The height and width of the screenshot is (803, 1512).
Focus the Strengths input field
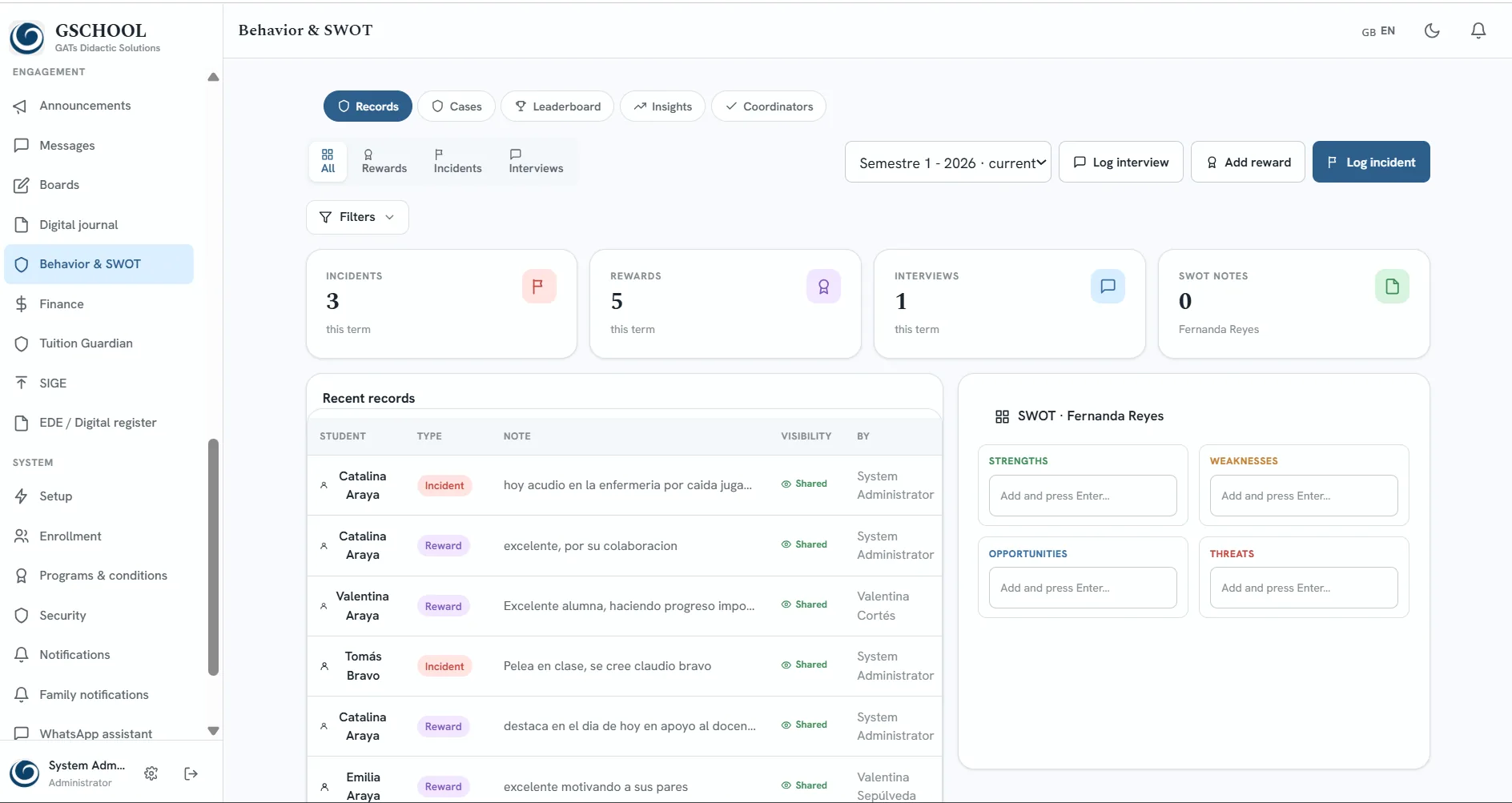click(1083, 496)
